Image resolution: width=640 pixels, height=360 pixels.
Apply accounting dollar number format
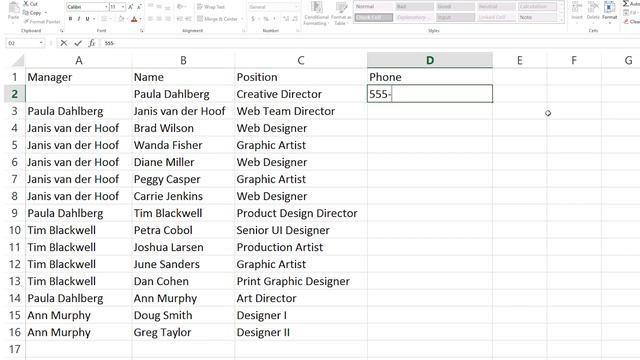(x=253, y=19)
